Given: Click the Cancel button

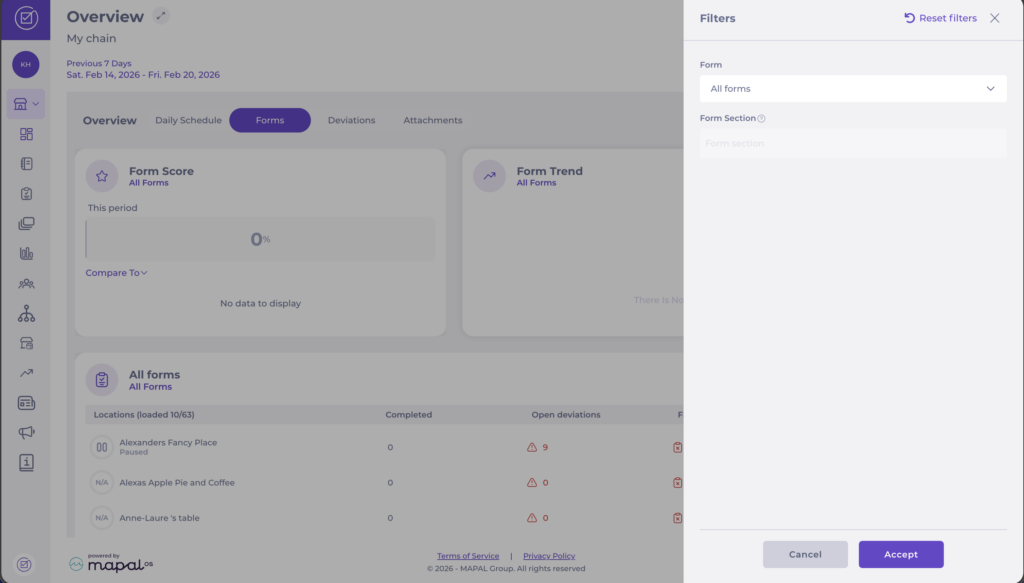Looking at the screenshot, I should (805, 554).
